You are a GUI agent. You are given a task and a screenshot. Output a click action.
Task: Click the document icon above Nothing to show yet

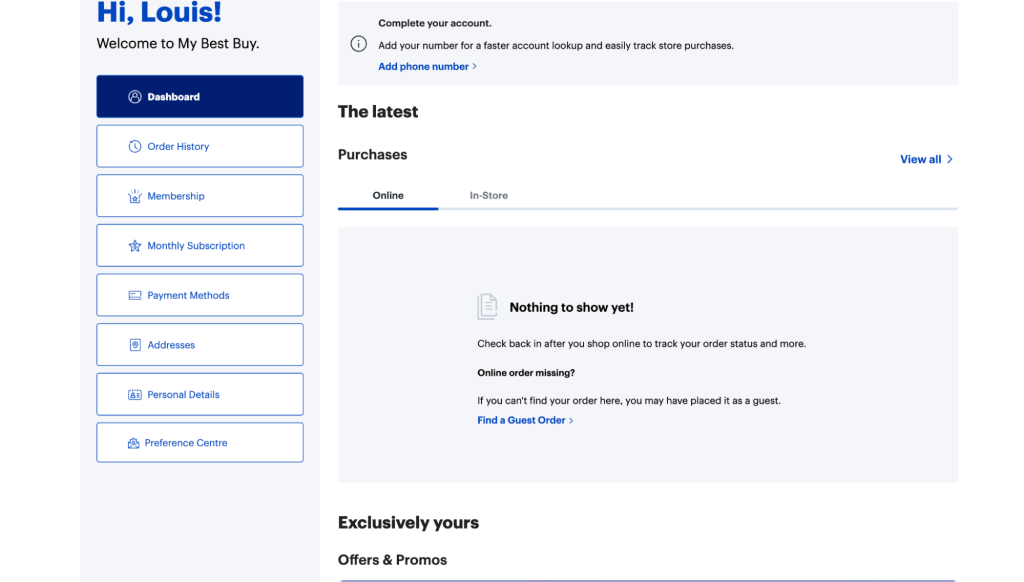(x=487, y=306)
